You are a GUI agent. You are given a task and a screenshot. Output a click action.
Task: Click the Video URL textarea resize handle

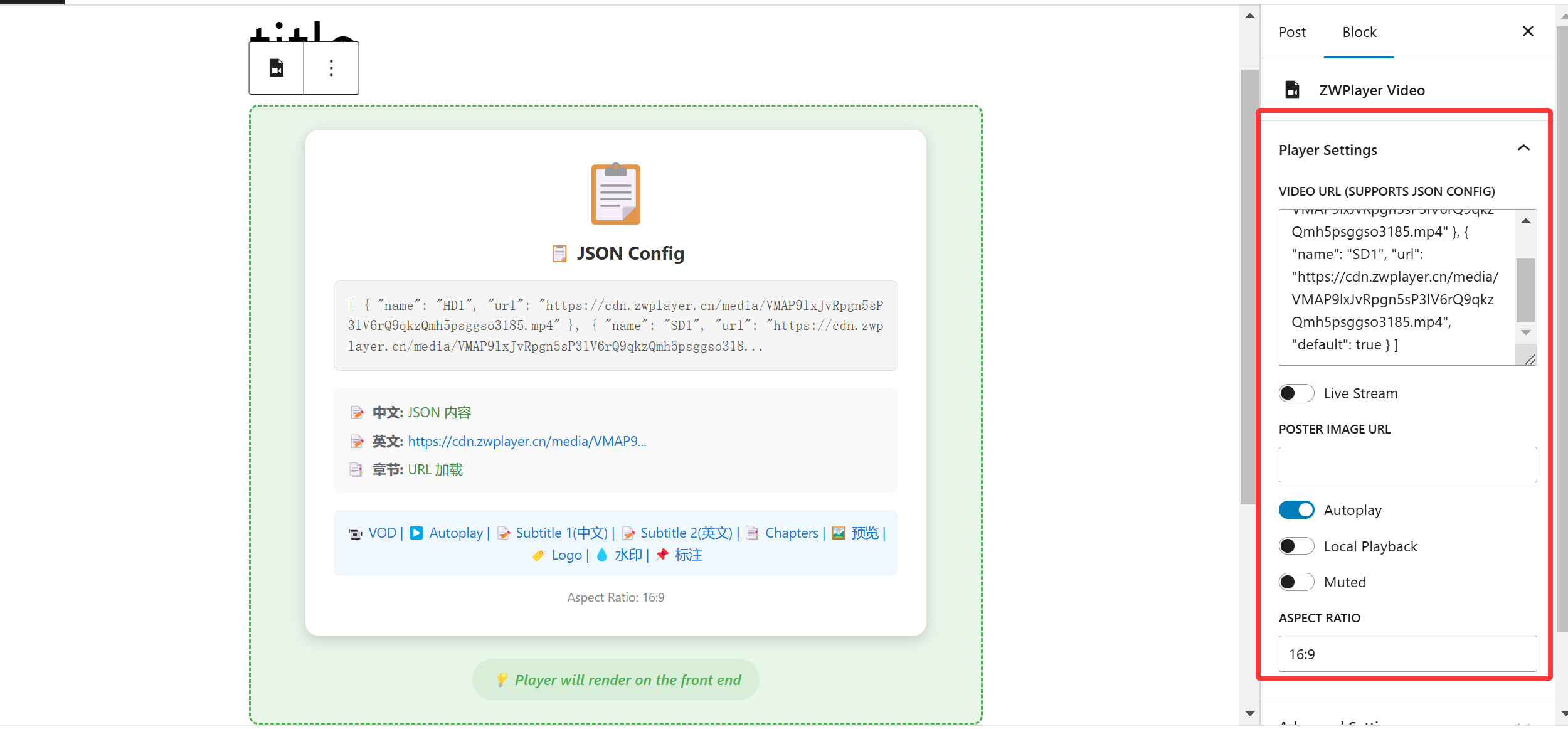[1530, 359]
